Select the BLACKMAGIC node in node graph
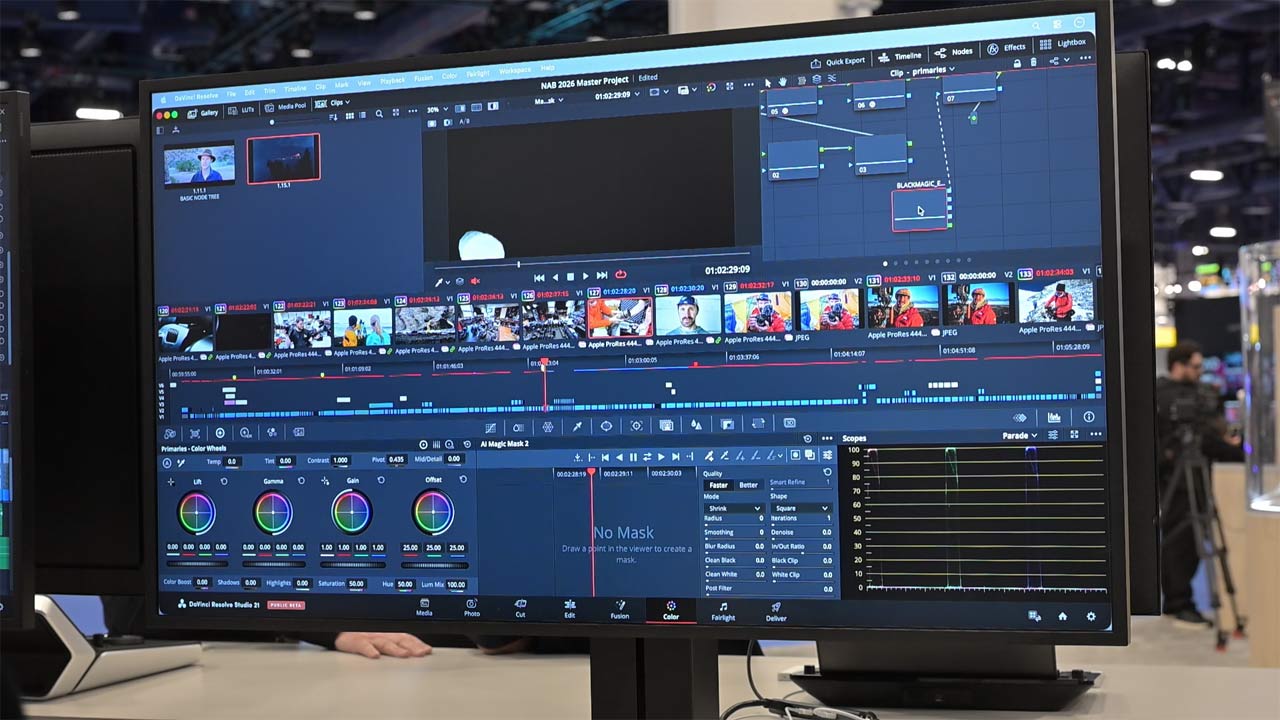Viewport: 1280px width, 720px height. click(x=920, y=210)
